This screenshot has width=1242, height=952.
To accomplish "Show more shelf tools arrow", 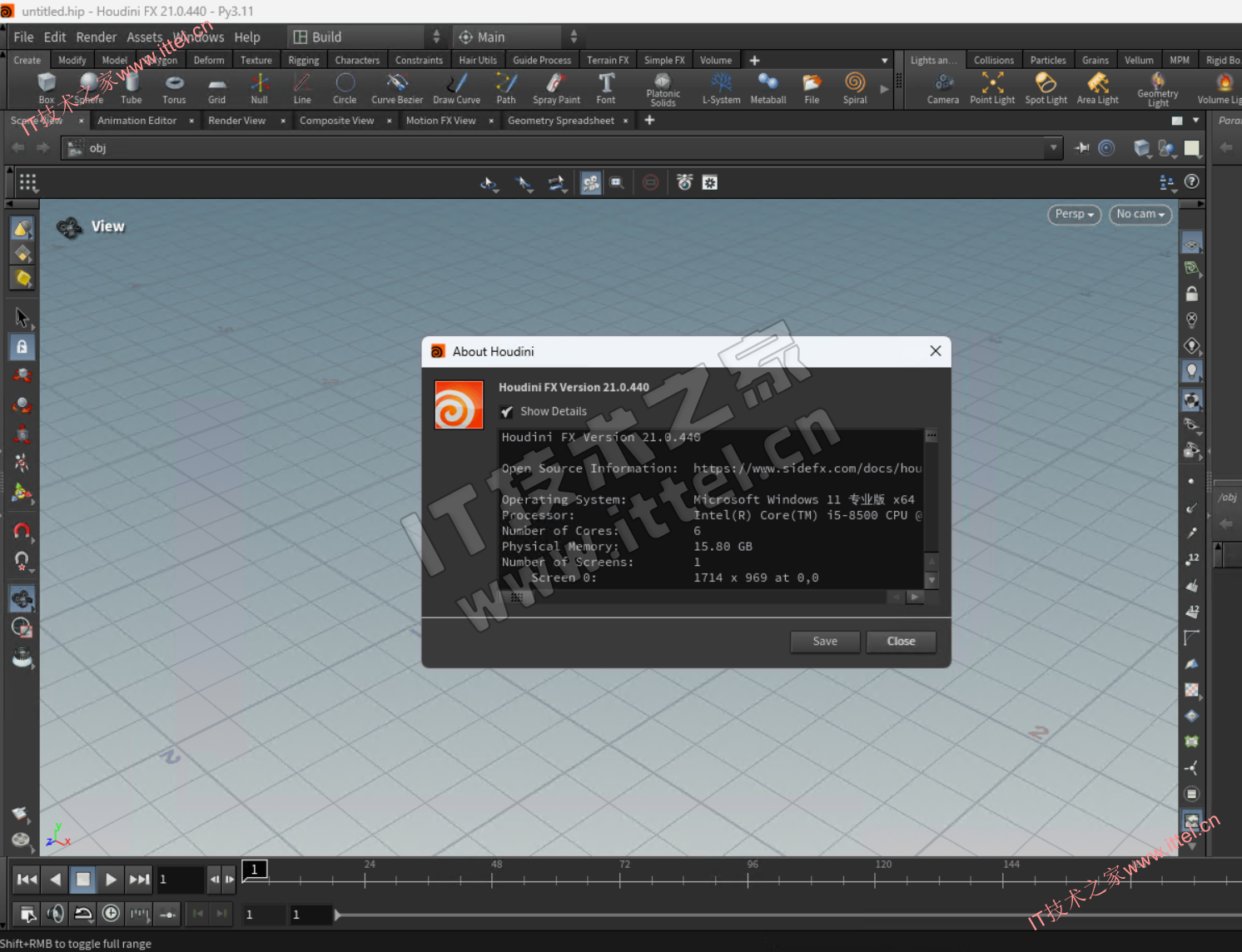I will point(884,88).
